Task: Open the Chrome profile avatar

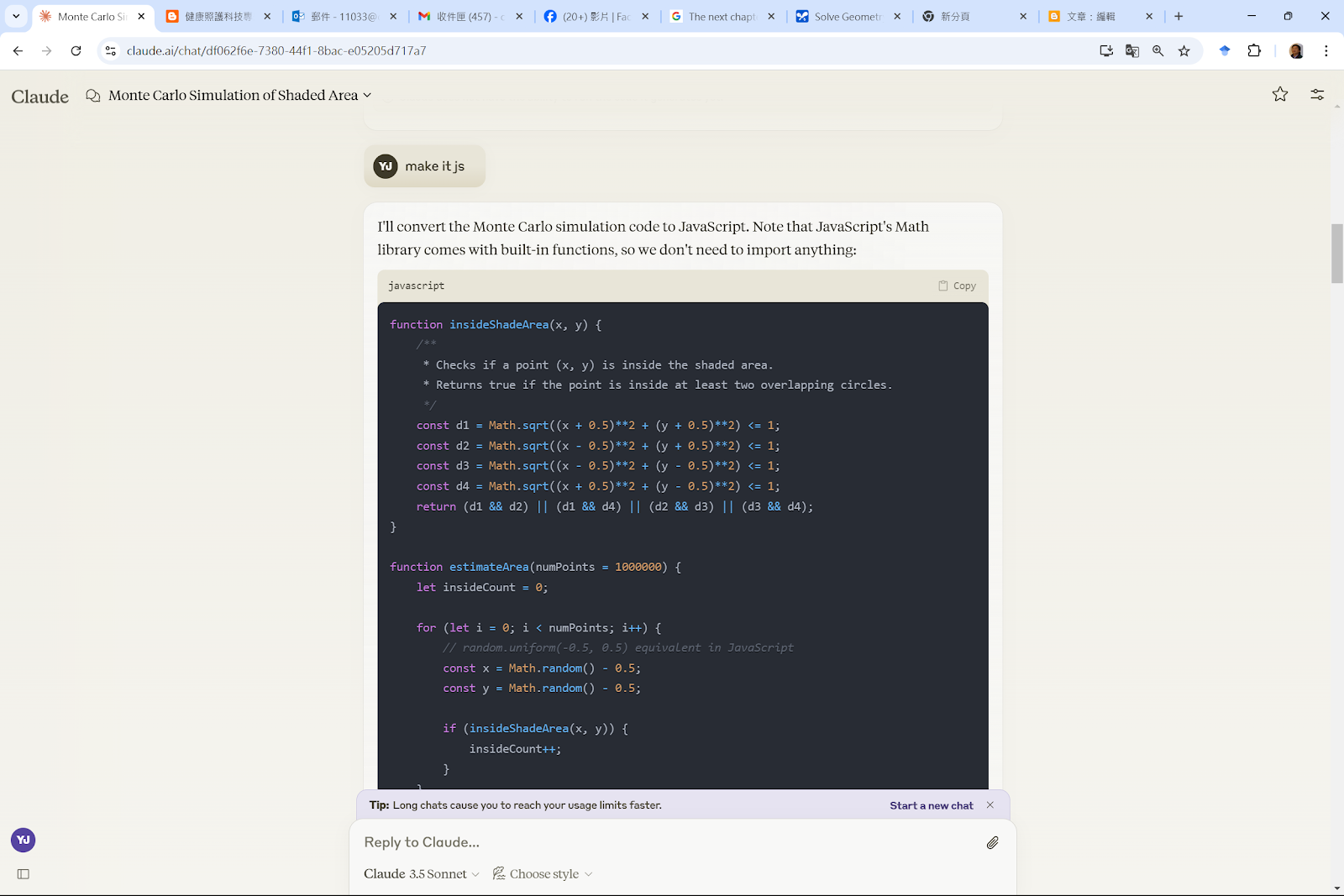Action: [x=1296, y=51]
